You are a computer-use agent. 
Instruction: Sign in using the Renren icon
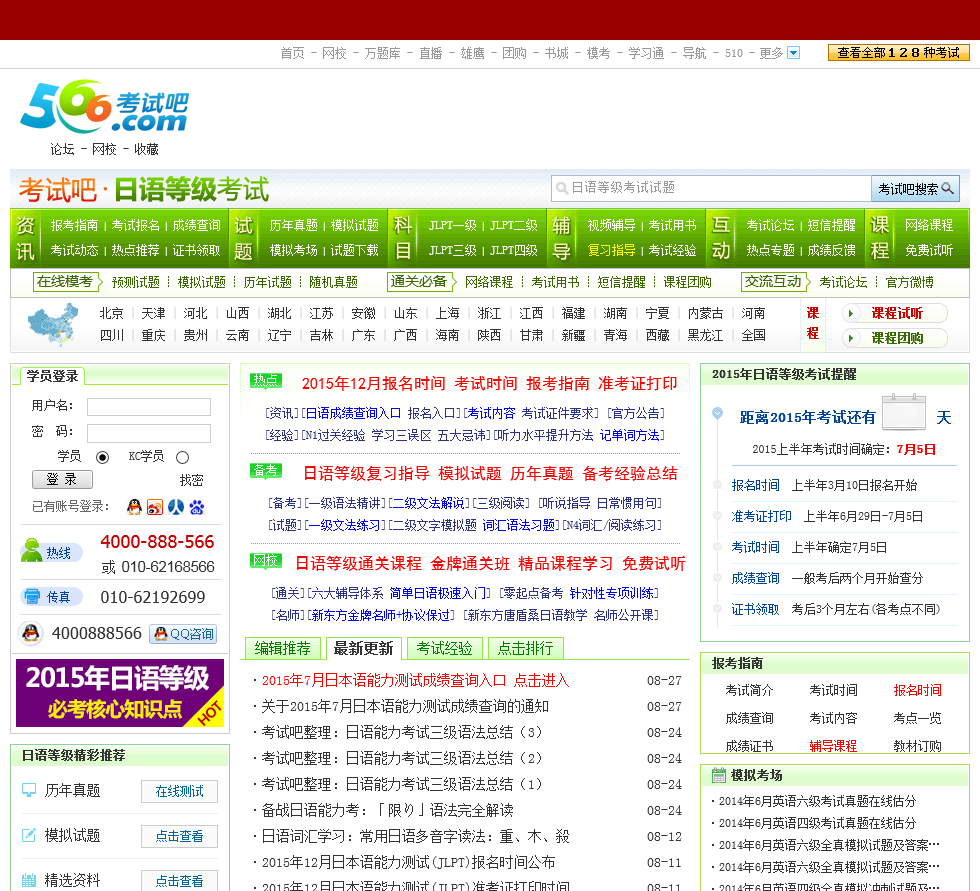pos(176,507)
